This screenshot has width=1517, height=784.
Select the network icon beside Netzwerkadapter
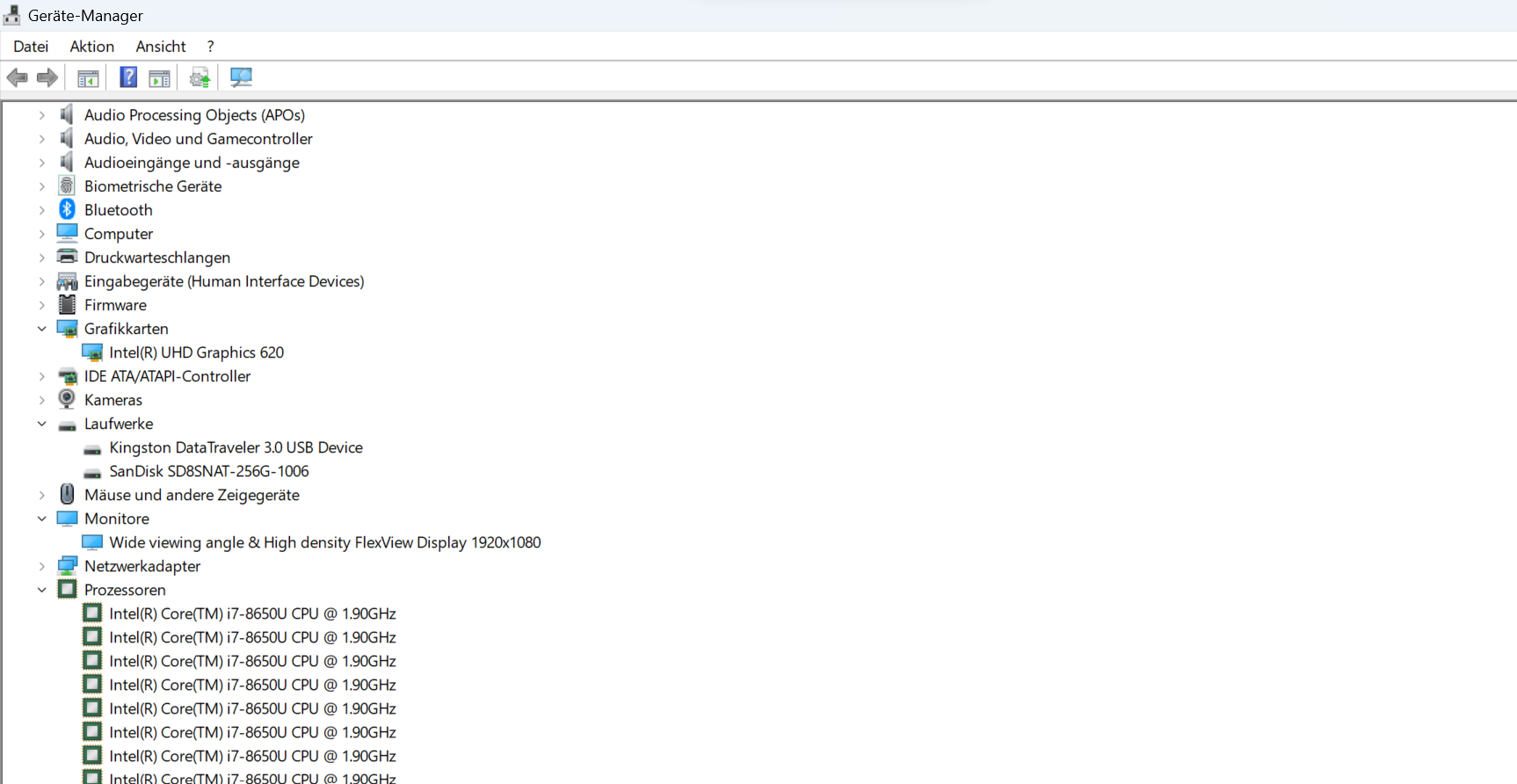tap(67, 565)
